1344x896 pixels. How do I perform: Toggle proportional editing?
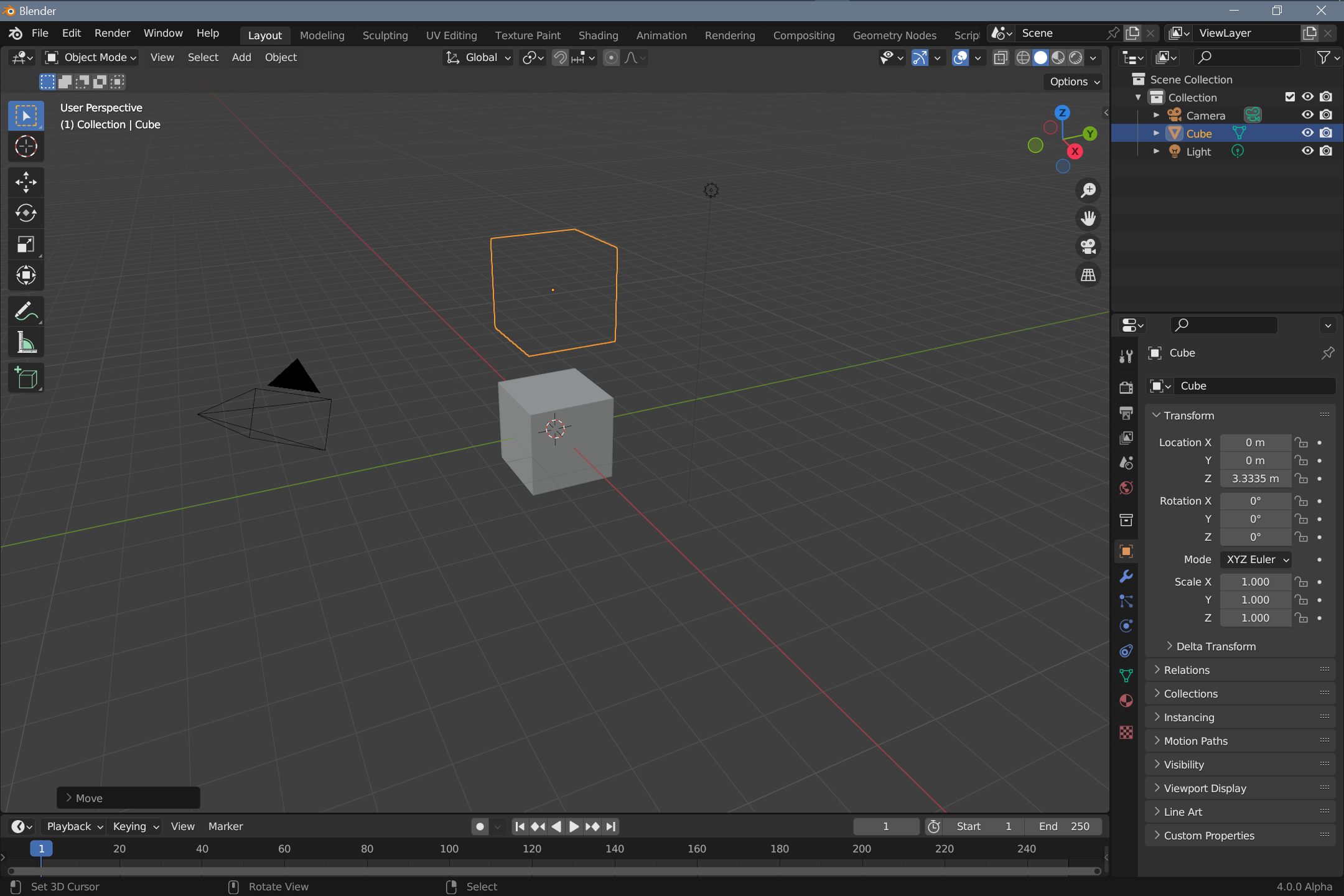[611, 58]
